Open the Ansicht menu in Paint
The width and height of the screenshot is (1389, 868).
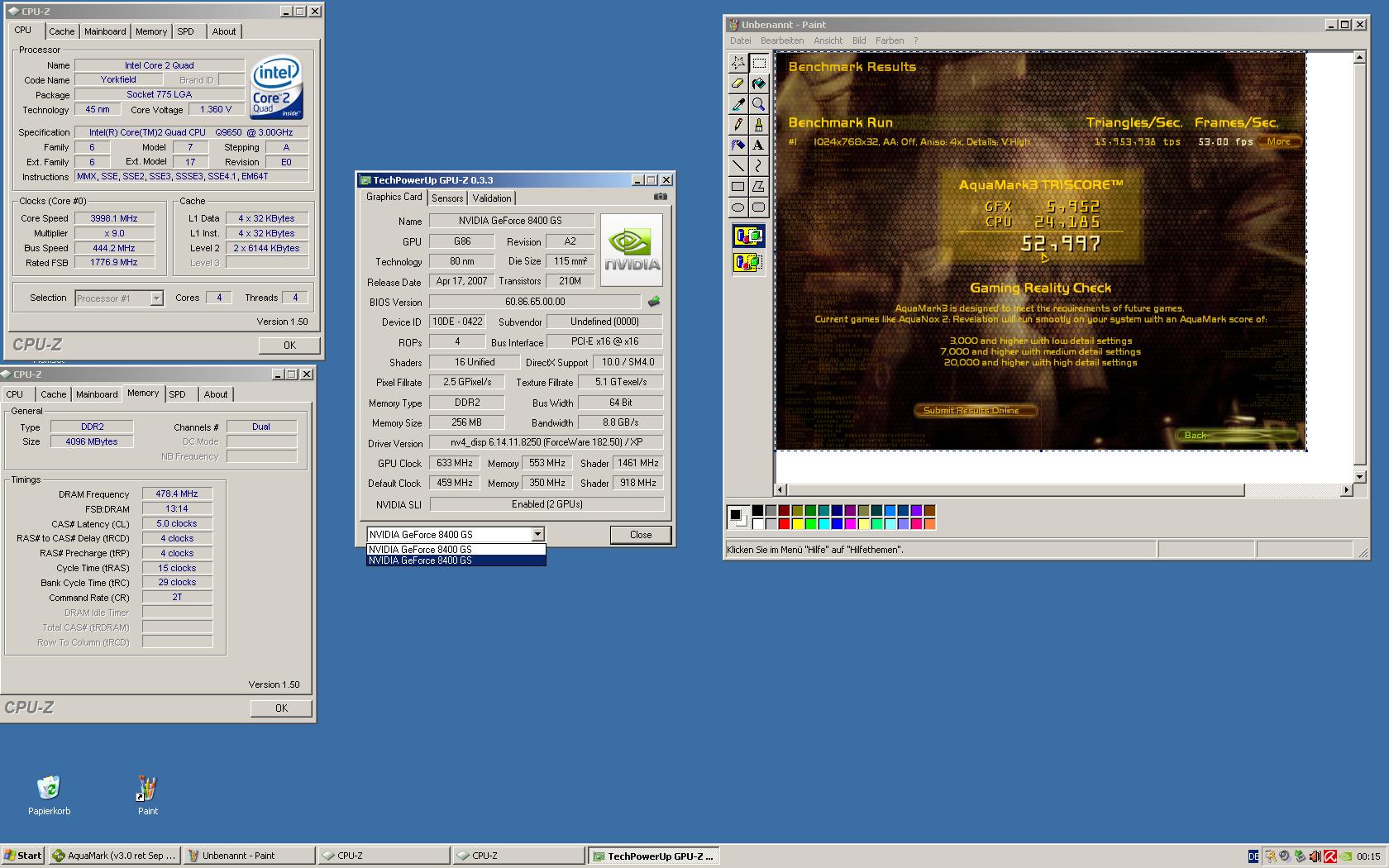(828, 41)
